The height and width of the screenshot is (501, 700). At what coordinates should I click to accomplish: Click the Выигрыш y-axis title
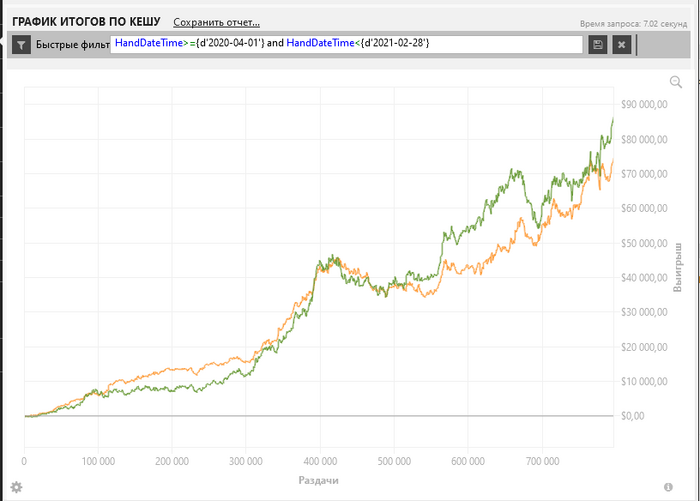677,267
